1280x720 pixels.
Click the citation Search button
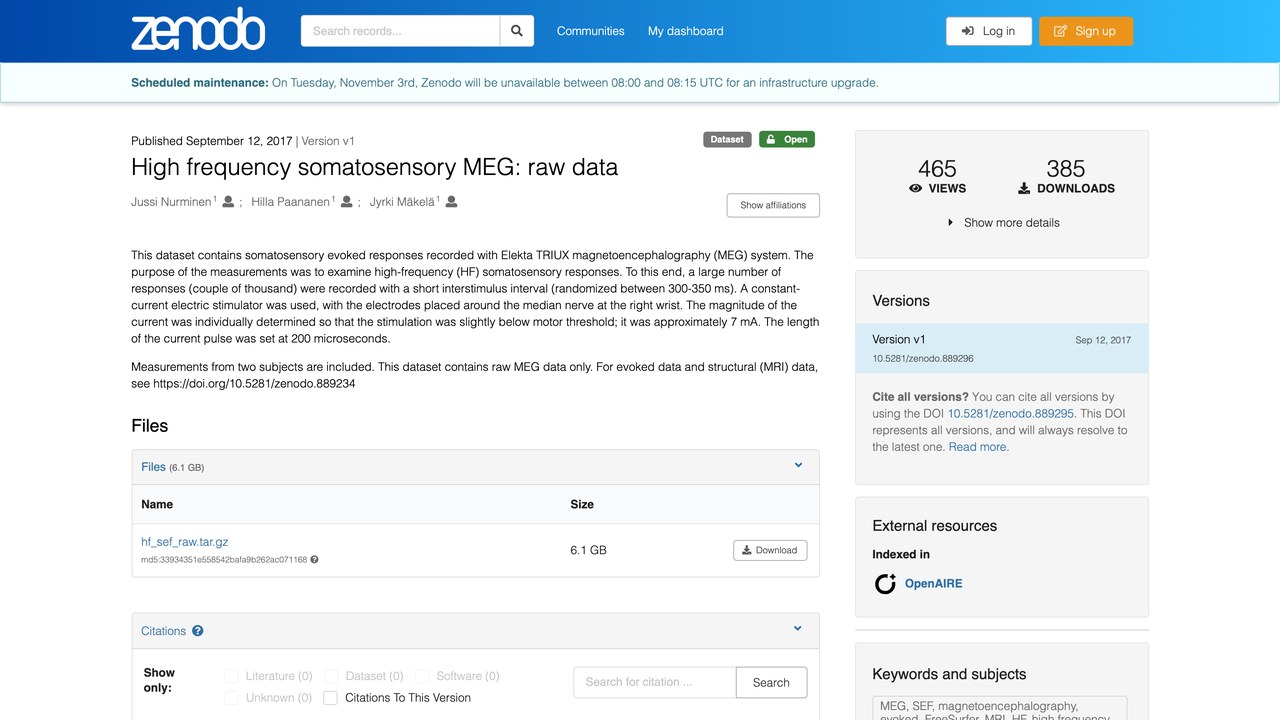click(x=771, y=682)
